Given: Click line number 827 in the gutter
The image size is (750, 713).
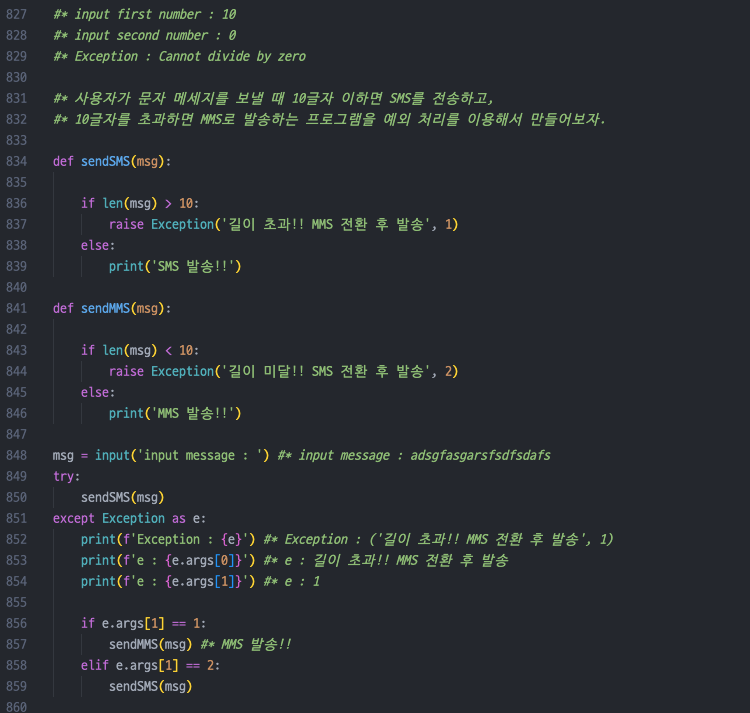Looking at the screenshot, I should pyautogui.click(x=16, y=14).
